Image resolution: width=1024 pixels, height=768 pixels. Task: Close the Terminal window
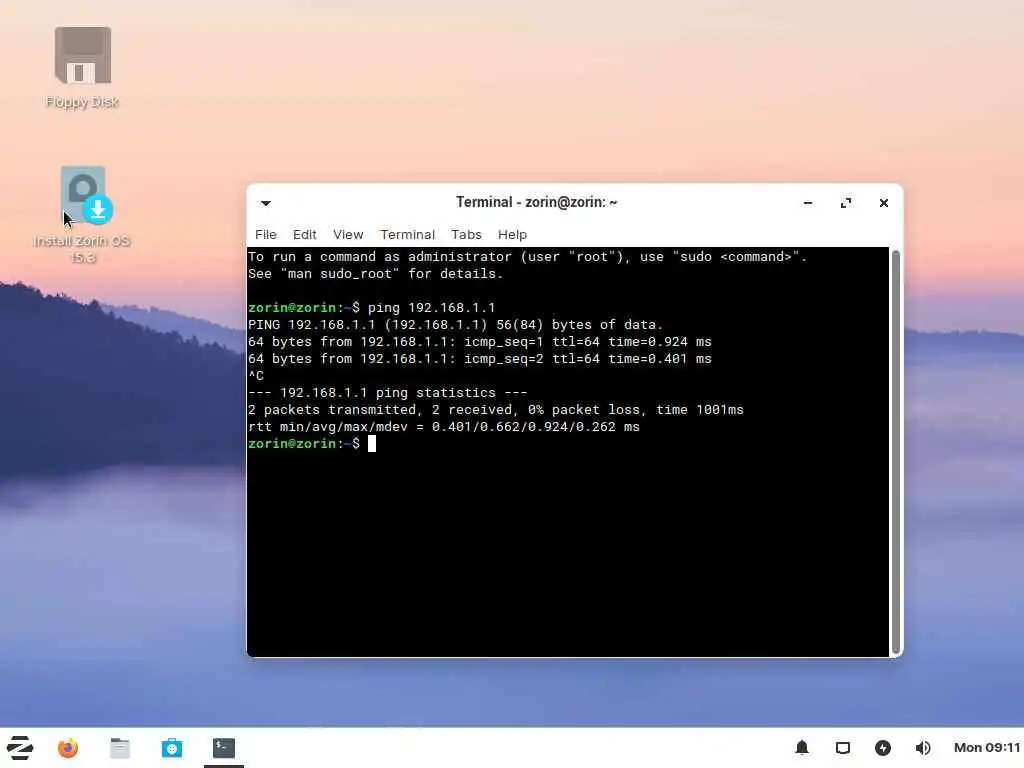point(884,203)
